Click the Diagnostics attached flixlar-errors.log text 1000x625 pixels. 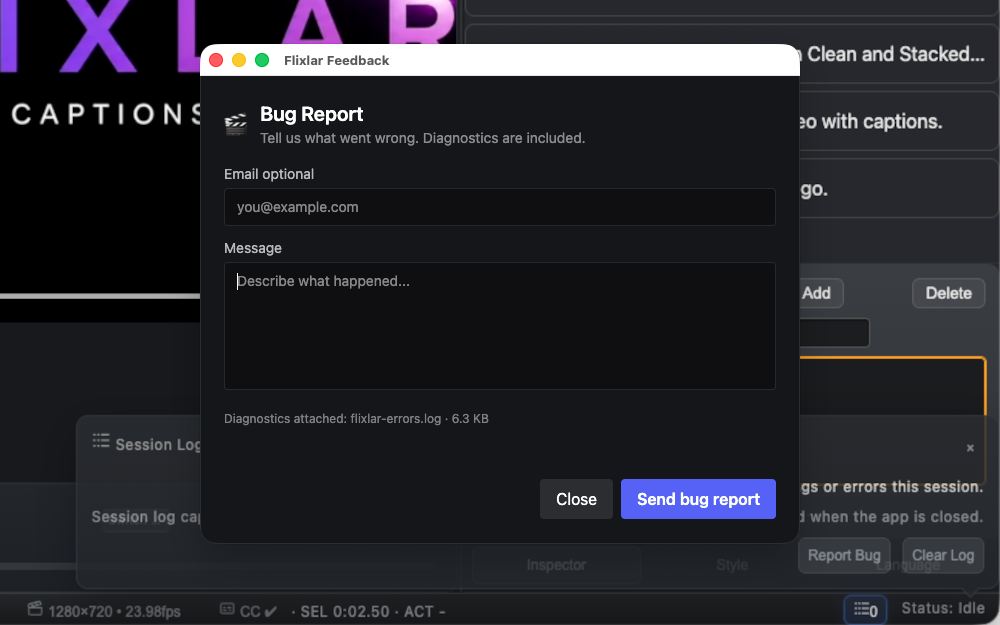356,419
